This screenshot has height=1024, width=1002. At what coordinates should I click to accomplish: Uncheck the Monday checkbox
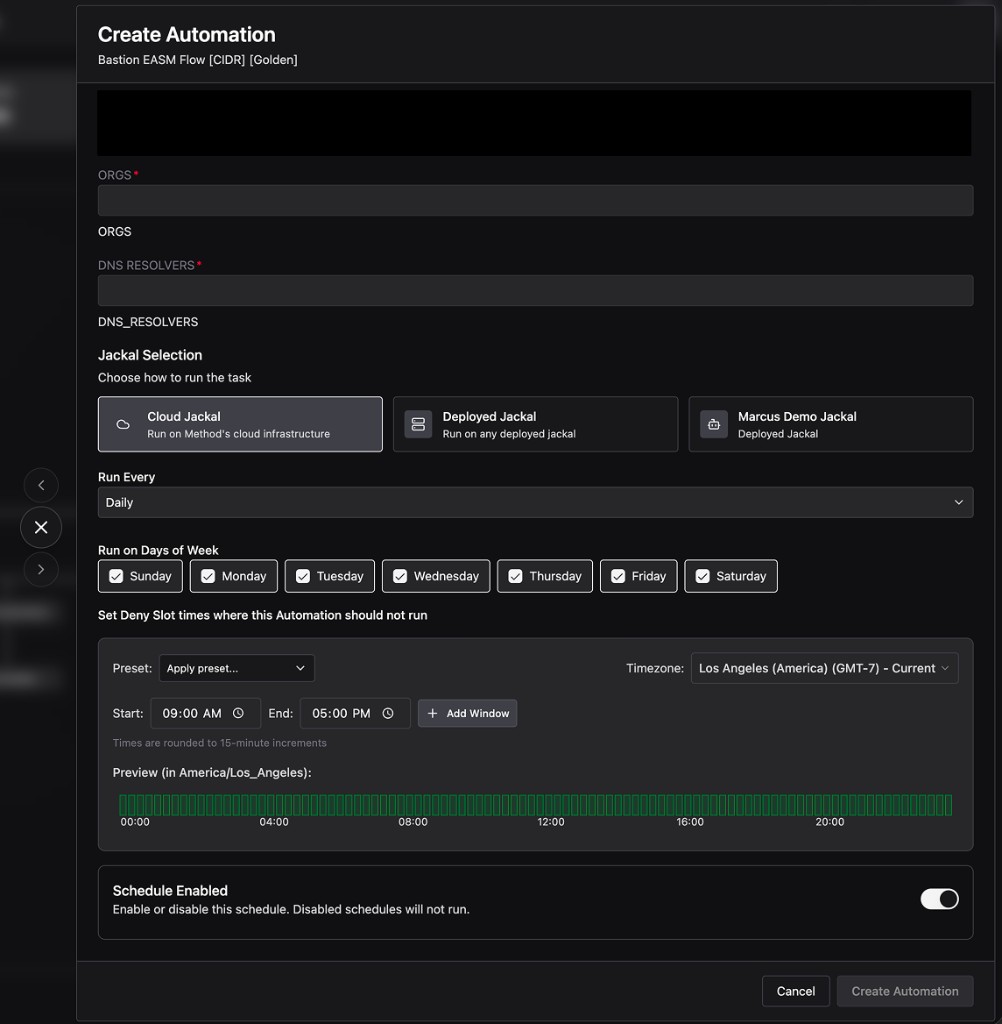click(208, 576)
